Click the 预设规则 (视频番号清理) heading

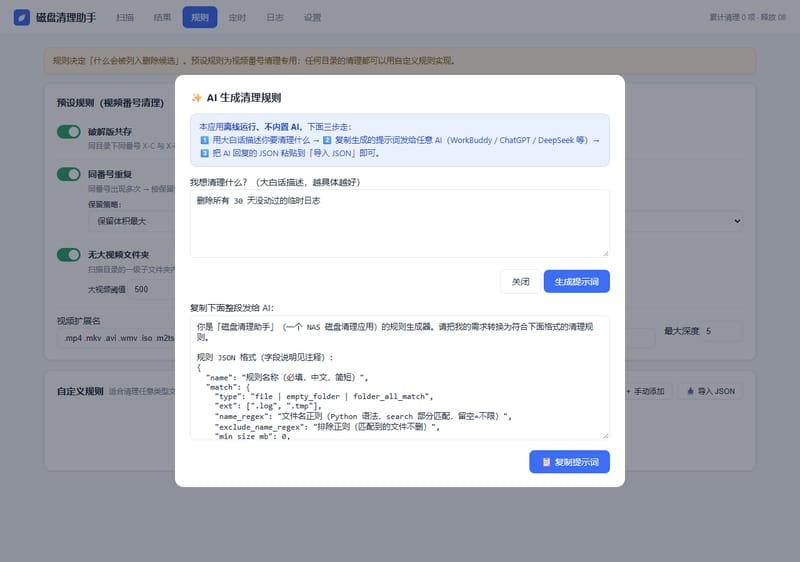[110, 103]
